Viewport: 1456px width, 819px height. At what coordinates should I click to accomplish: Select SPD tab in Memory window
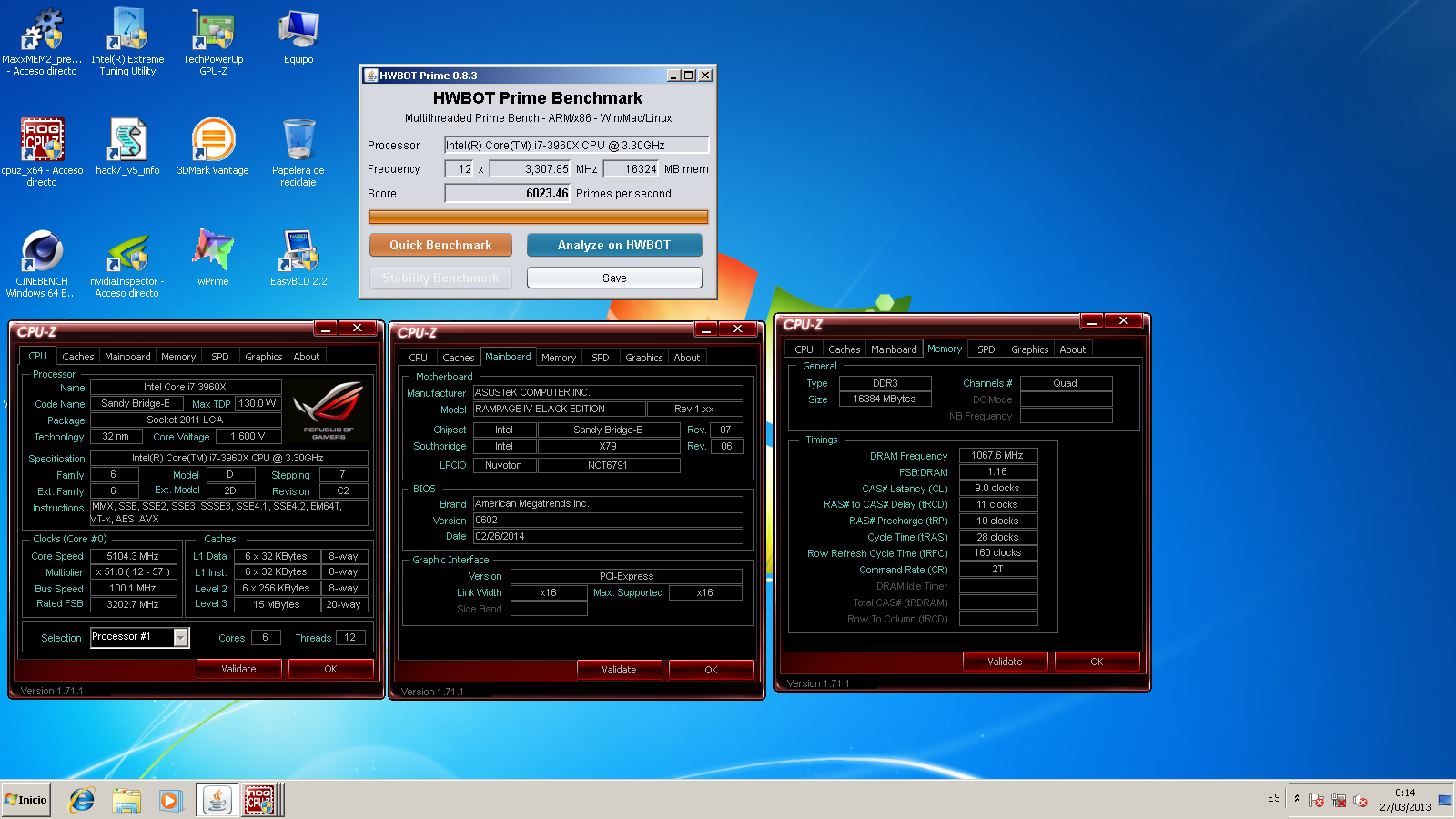tap(986, 349)
